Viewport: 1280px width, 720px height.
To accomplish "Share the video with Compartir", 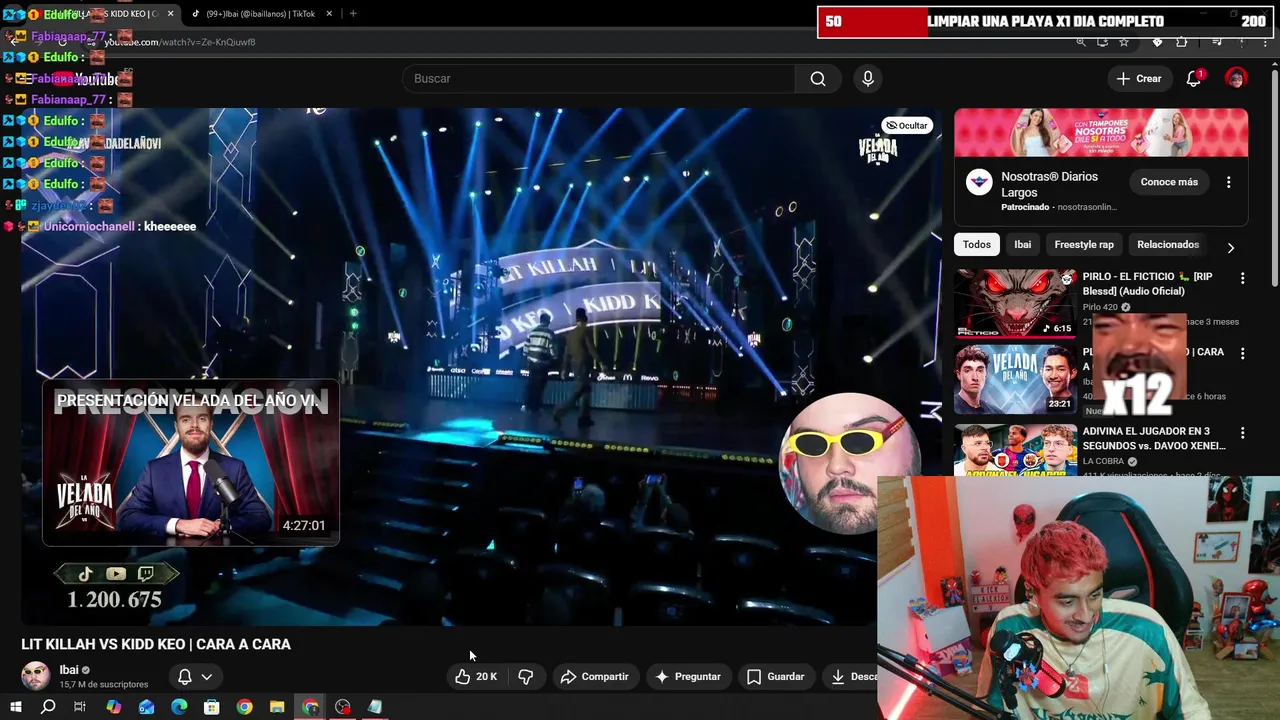I will (x=594, y=677).
